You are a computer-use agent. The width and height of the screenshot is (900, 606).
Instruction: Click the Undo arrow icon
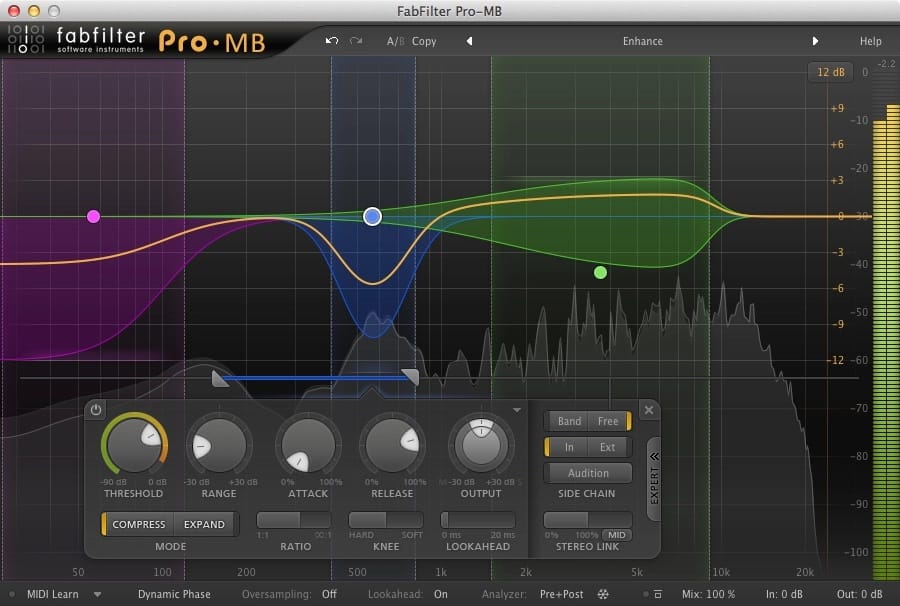(x=331, y=41)
